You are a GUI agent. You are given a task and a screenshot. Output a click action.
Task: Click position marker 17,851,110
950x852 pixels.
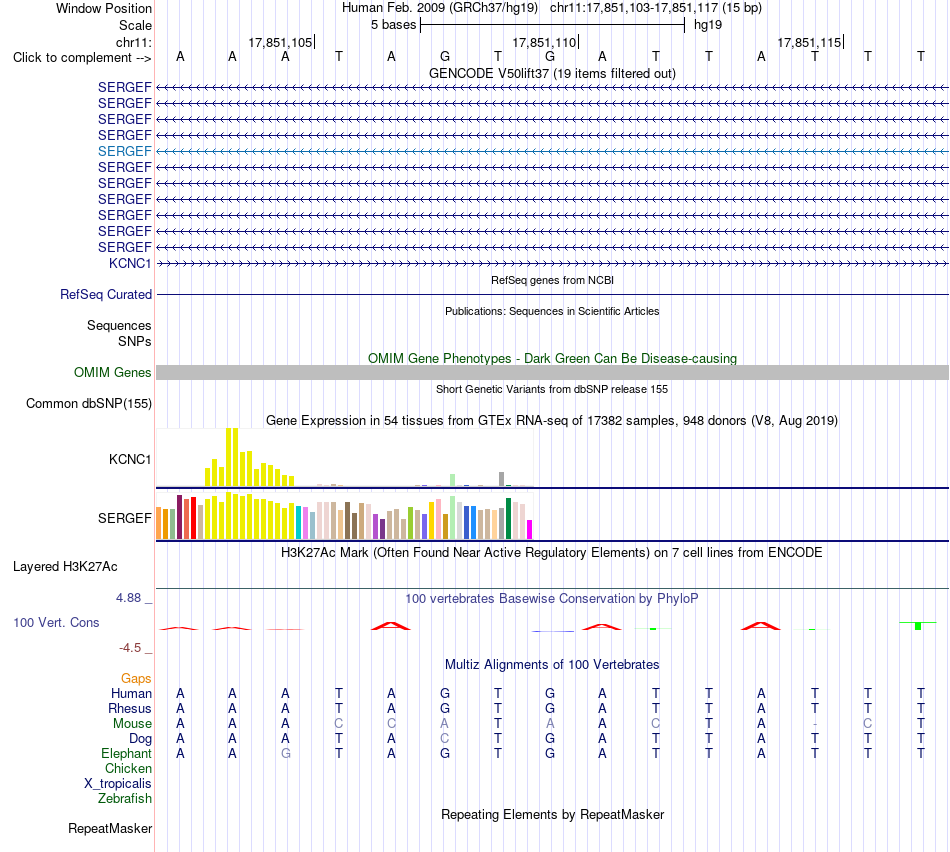[545, 42]
